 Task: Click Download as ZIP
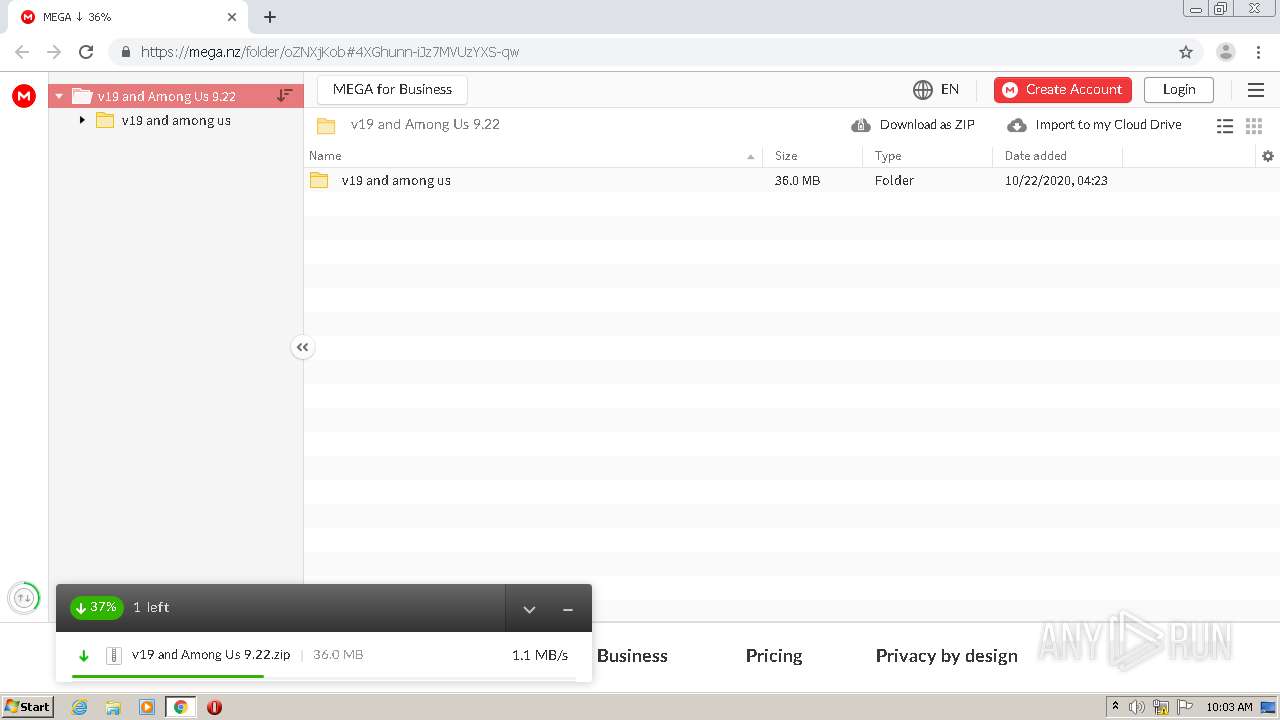click(913, 125)
